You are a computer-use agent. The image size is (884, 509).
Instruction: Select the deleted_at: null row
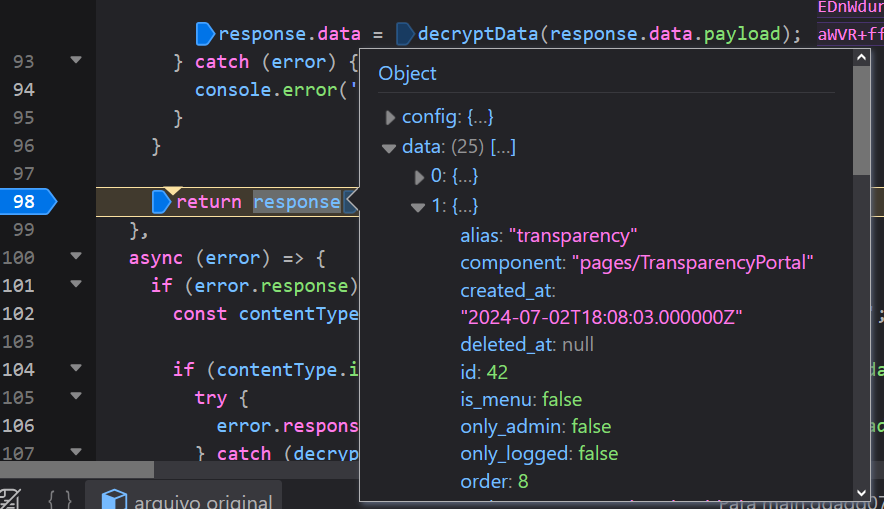pyautogui.click(x=527, y=344)
